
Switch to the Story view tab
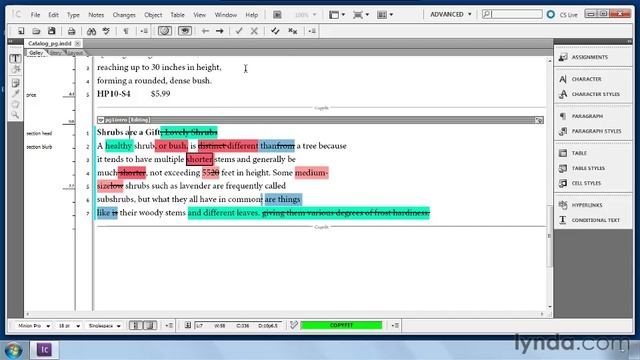coord(56,53)
